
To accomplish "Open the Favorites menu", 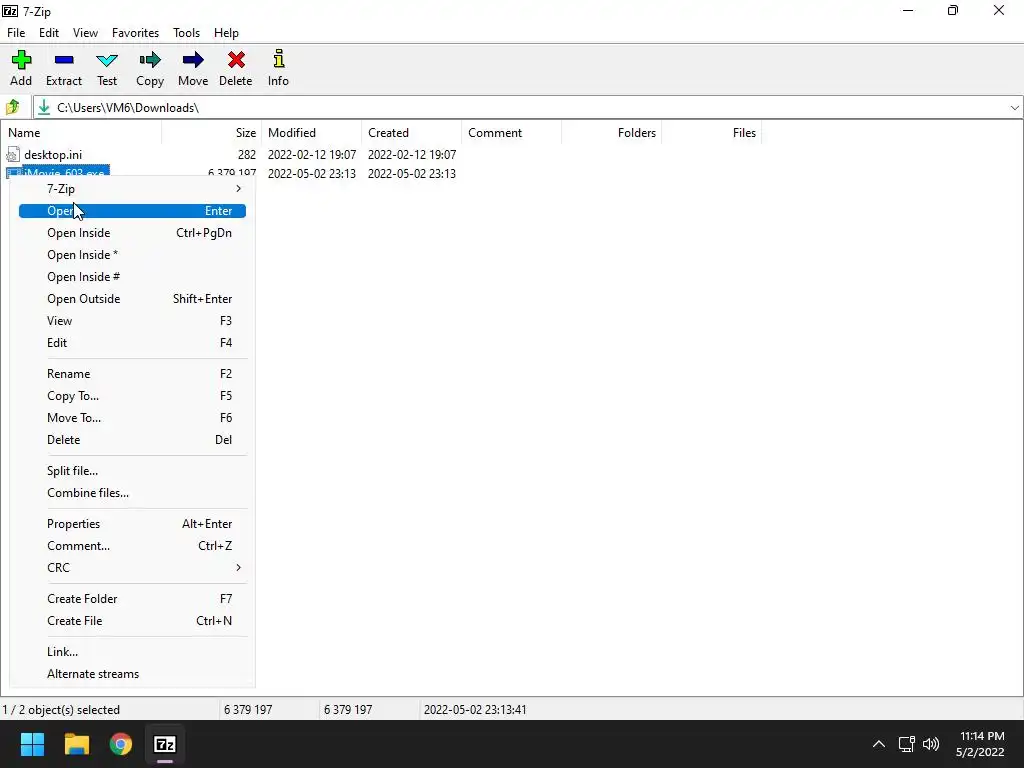I will pos(135,33).
